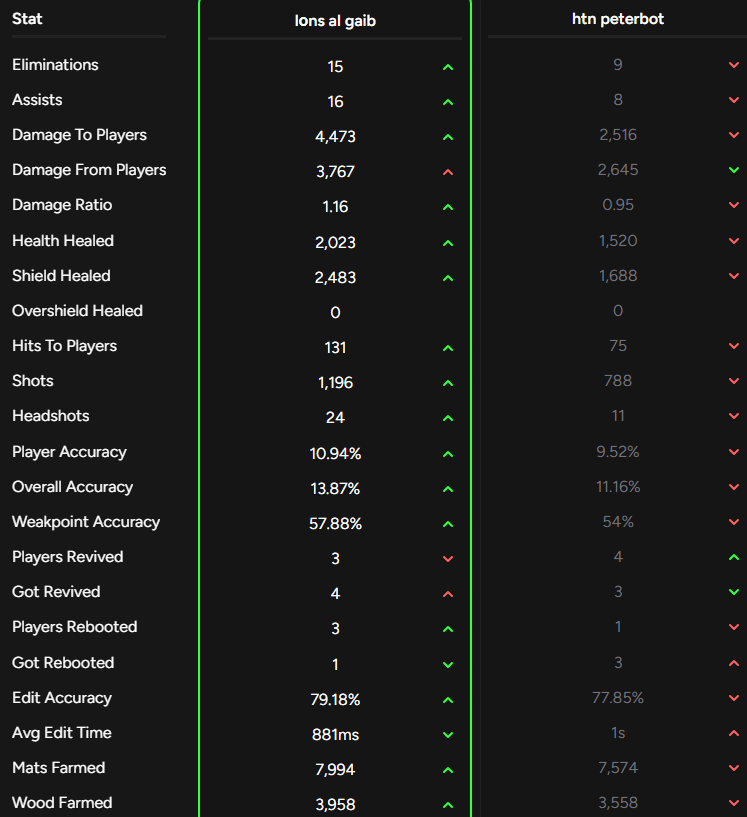
Task: Click the red down arrow beside Players Revived 3
Action: [x=447, y=559]
